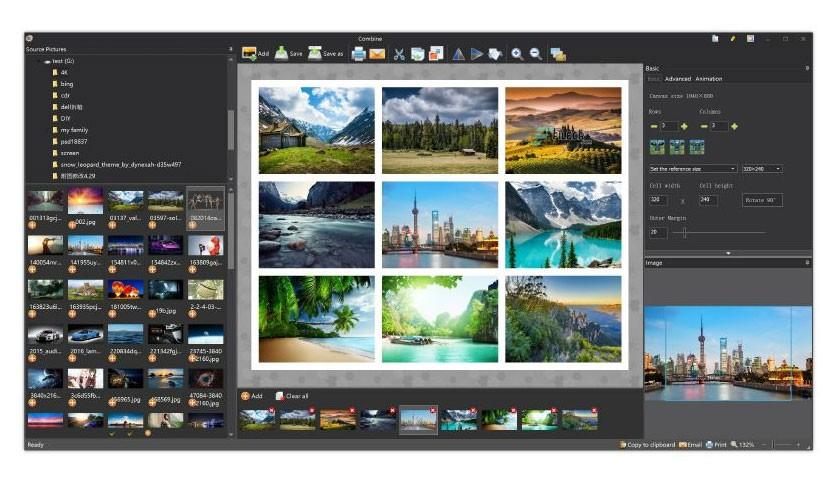Switch to the Advanced tab
This screenshot has width=836, height=484.
pos(678,79)
